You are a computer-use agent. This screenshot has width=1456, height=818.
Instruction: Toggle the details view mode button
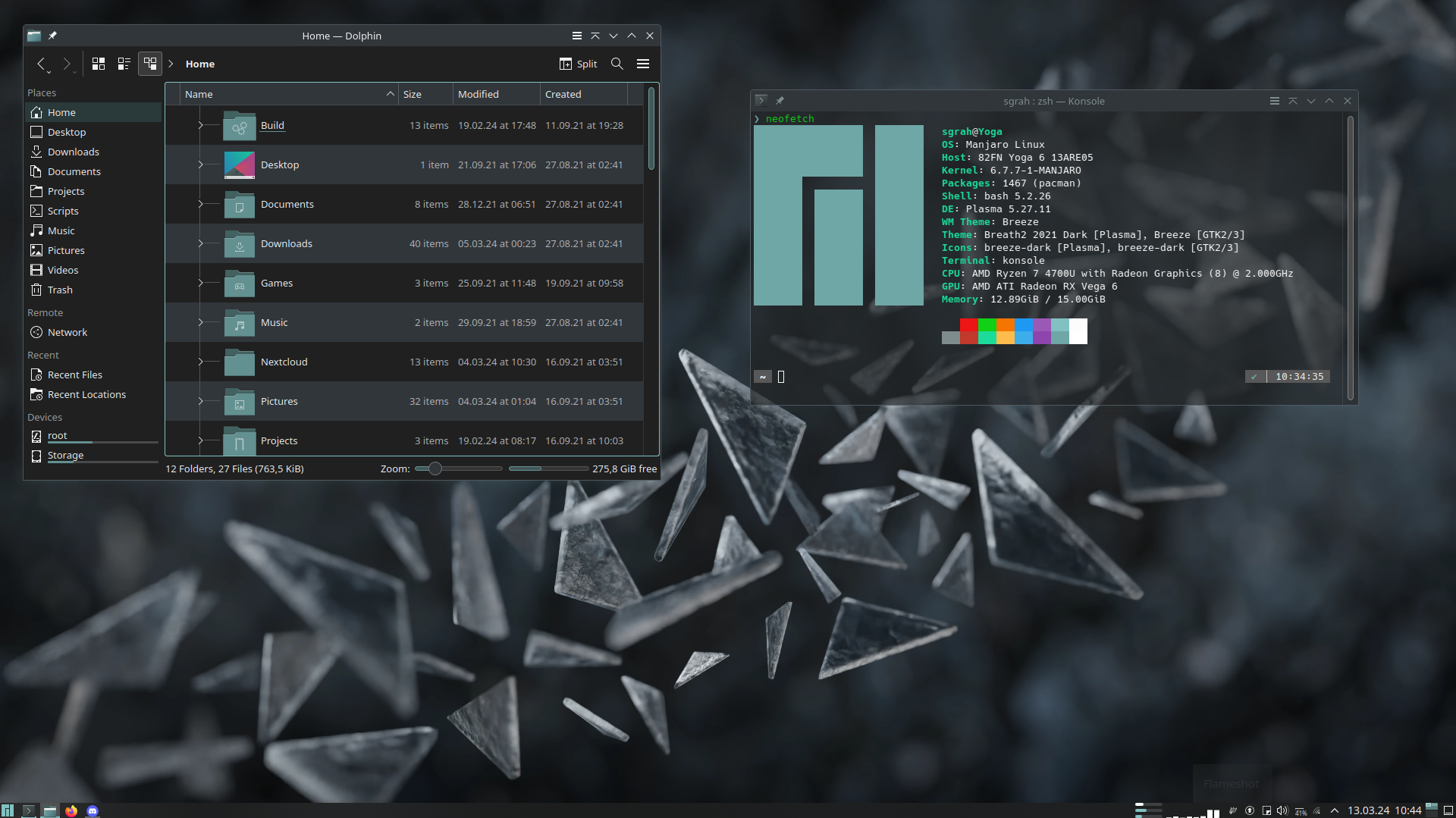point(150,64)
